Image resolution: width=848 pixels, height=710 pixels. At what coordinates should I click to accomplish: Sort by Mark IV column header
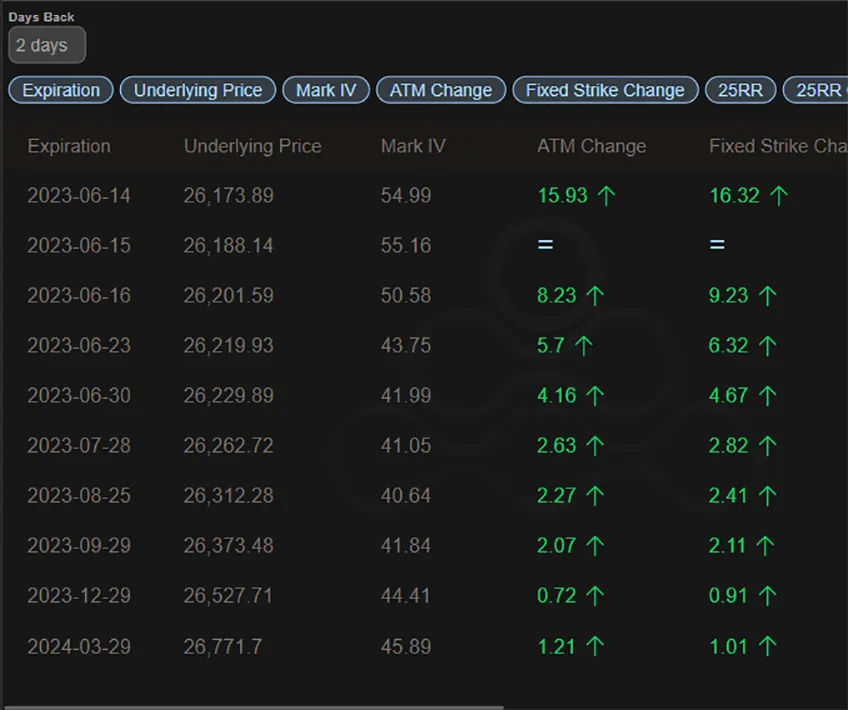click(x=413, y=146)
